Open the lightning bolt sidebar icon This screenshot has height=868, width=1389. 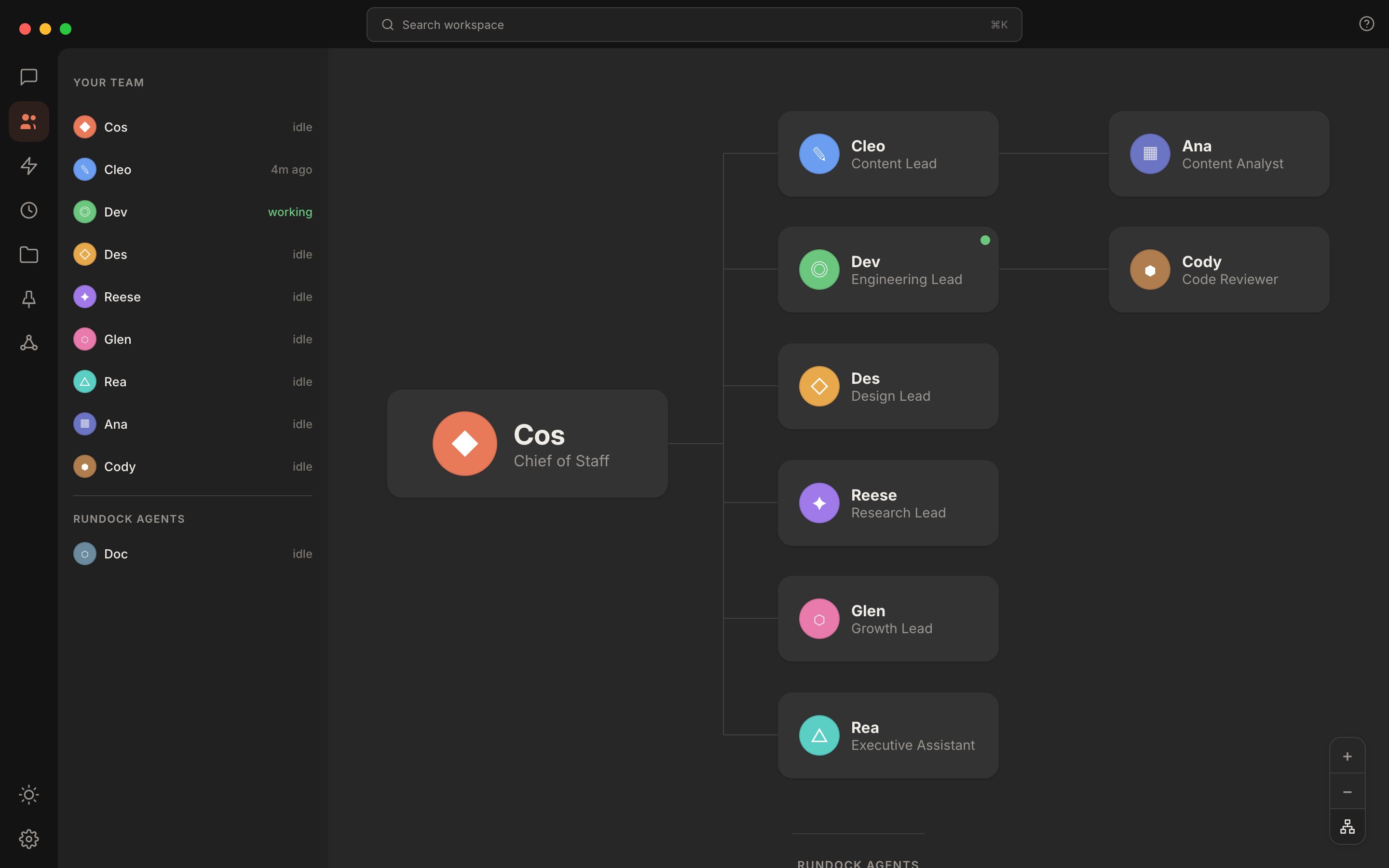coord(29,166)
